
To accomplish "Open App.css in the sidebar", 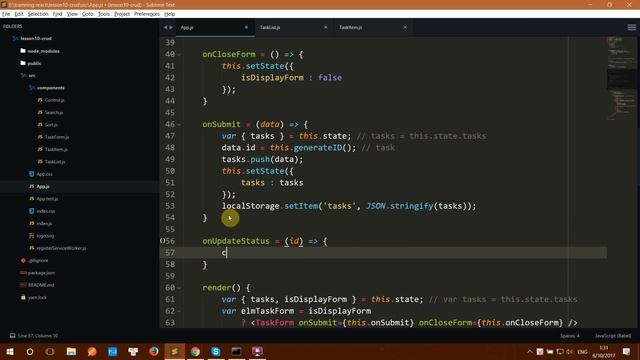I will pos(44,174).
